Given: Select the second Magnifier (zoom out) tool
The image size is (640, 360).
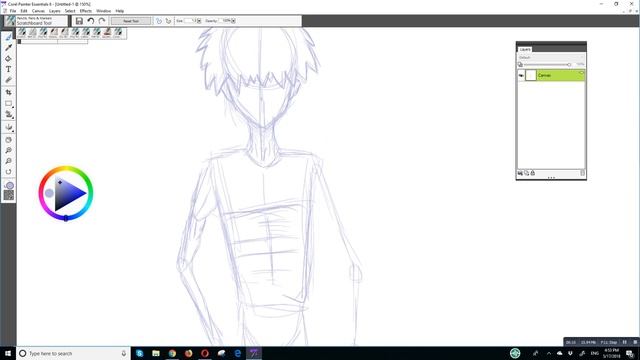Looking at the screenshot, I should click(9, 161).
